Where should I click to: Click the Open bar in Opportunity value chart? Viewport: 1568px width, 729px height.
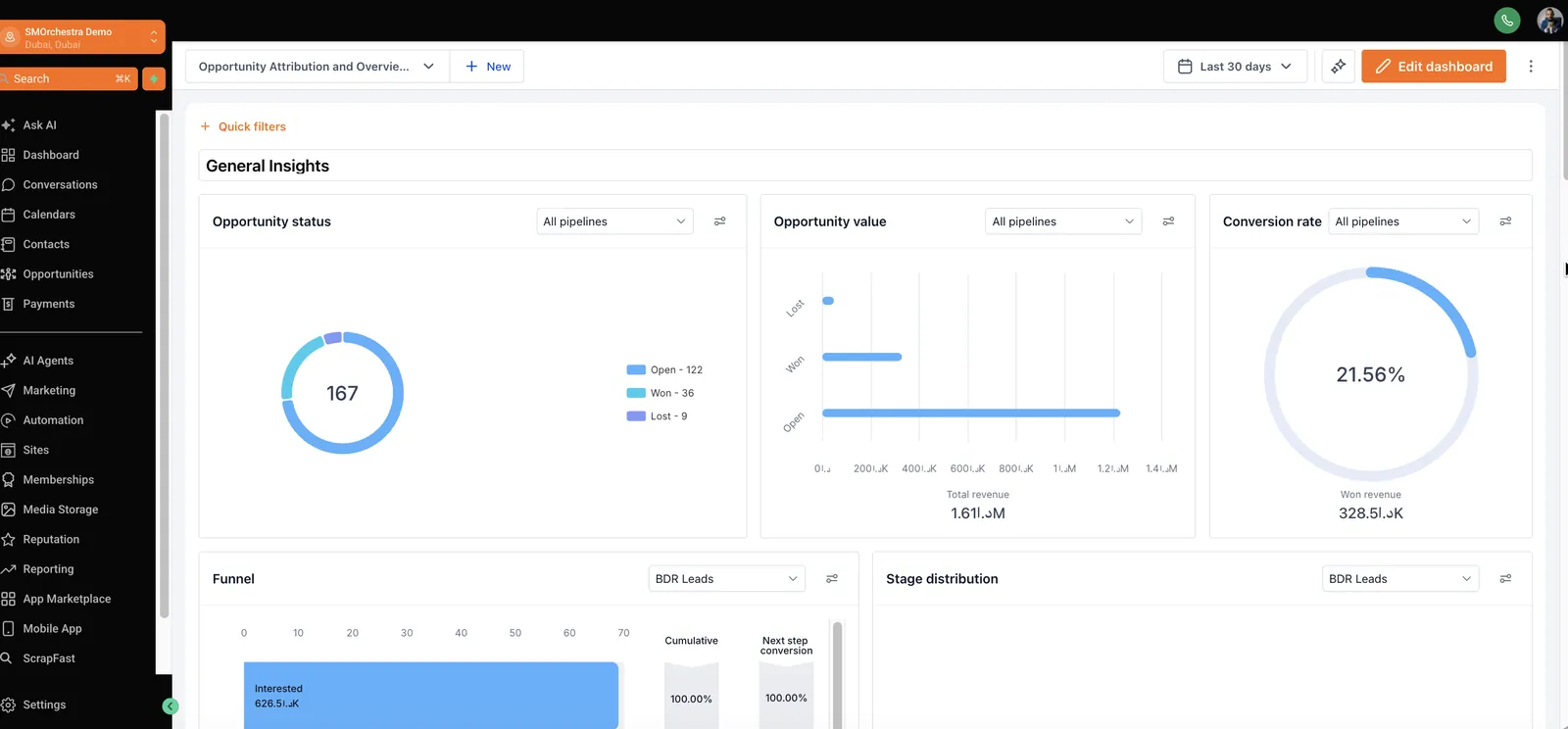click(971, 413)
